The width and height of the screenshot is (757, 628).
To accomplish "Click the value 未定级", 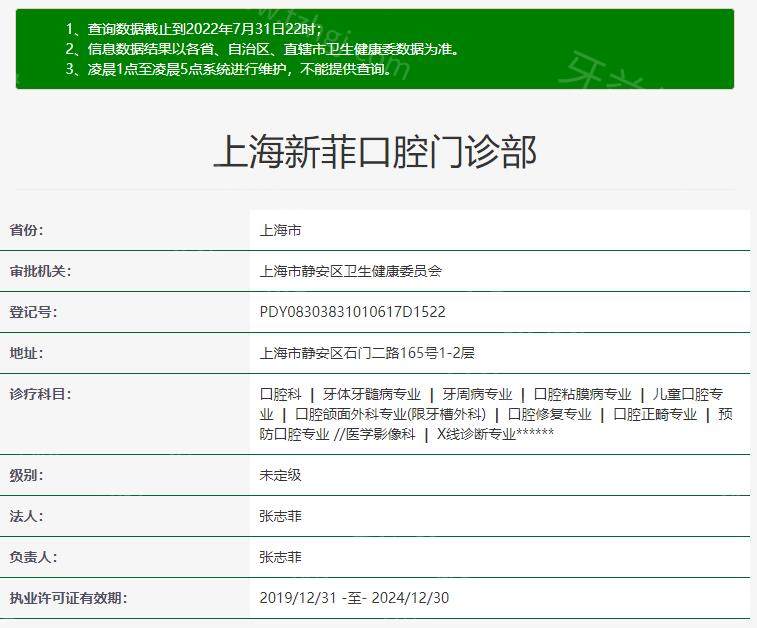I will tap(280, 475).
